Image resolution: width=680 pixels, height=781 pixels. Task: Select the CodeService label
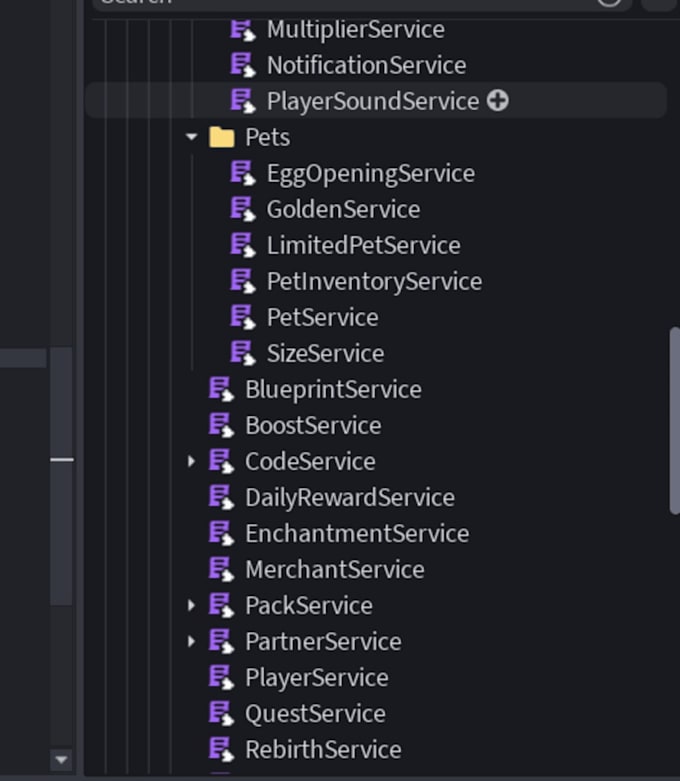point(310,461)
